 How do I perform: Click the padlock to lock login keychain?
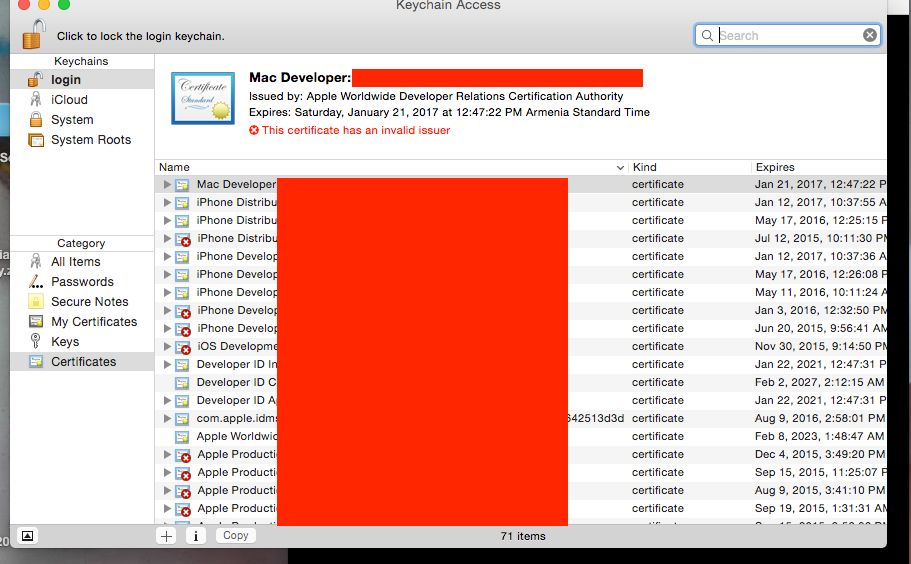coord(34,34)
